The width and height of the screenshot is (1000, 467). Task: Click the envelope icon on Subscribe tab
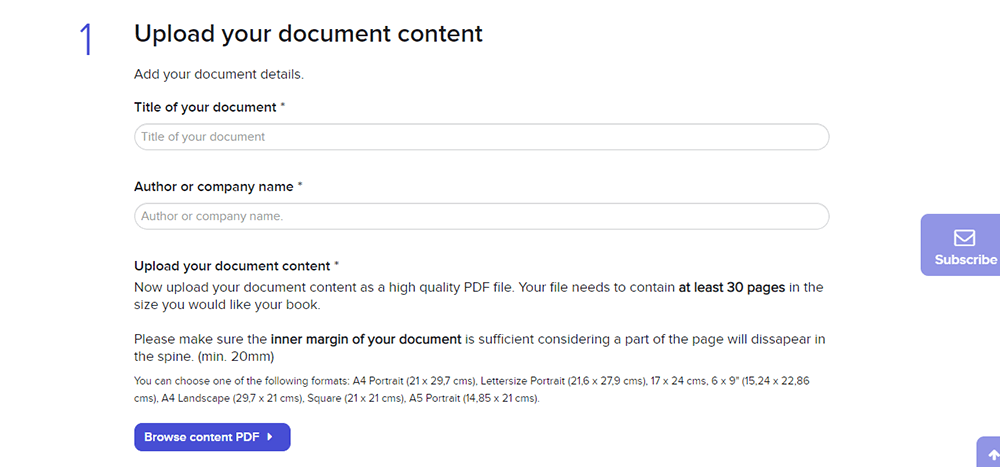tap(964, 238)
